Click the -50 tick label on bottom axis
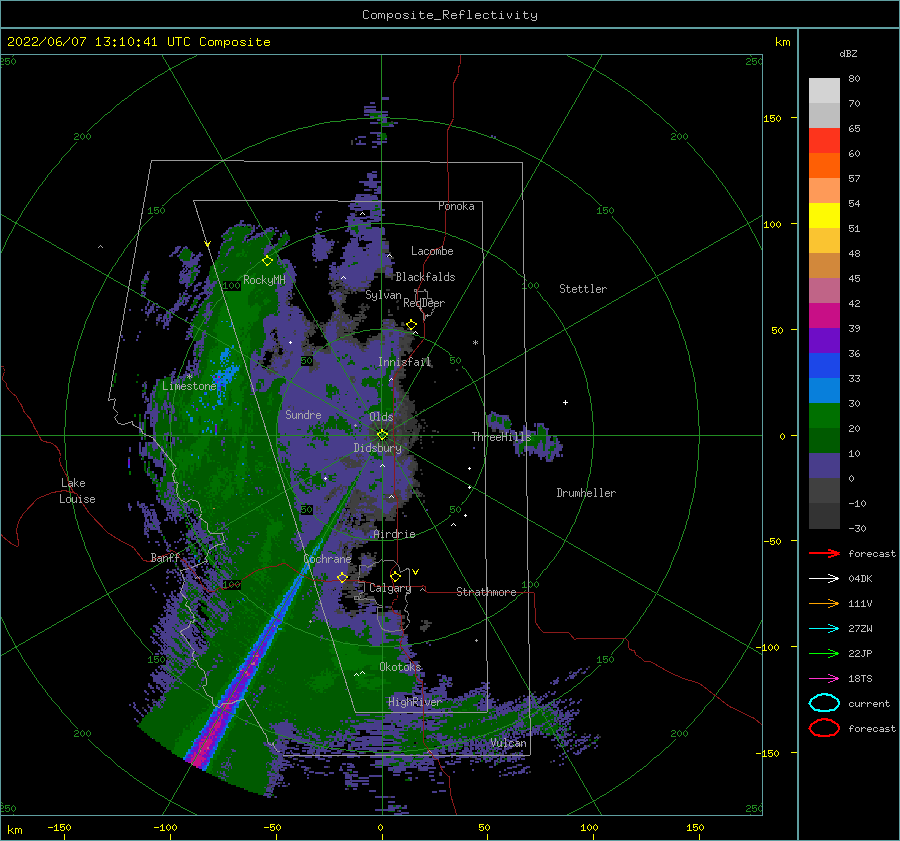Viewport: 900px width, 841px height. point(272,827)
